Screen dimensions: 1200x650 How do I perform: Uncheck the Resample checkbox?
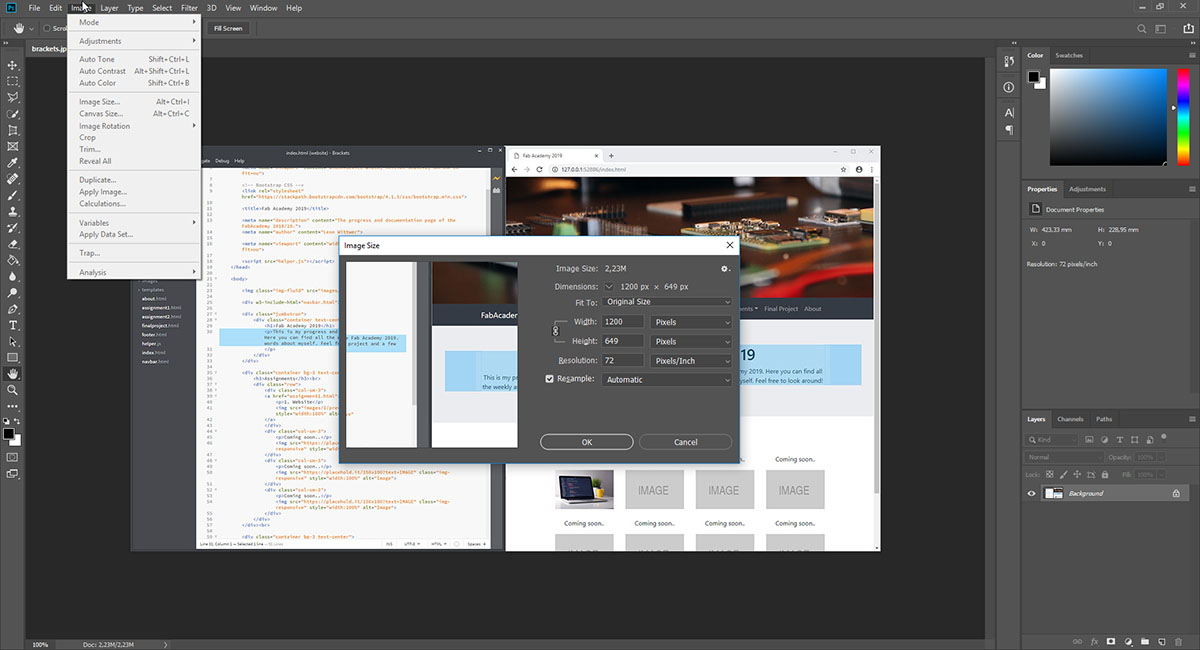(549, 379)
